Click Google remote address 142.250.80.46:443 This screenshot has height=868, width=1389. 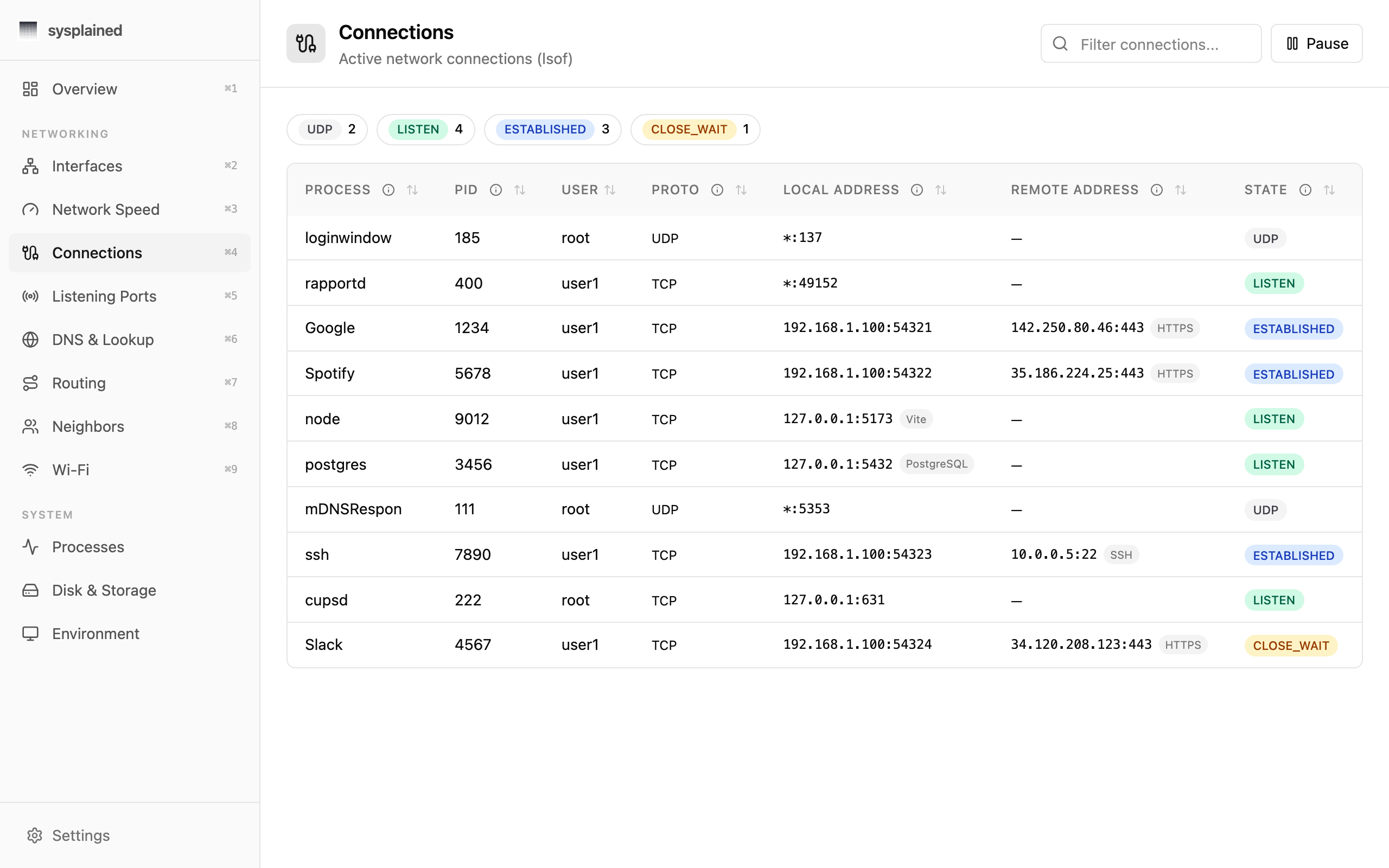coord(1077,328)
